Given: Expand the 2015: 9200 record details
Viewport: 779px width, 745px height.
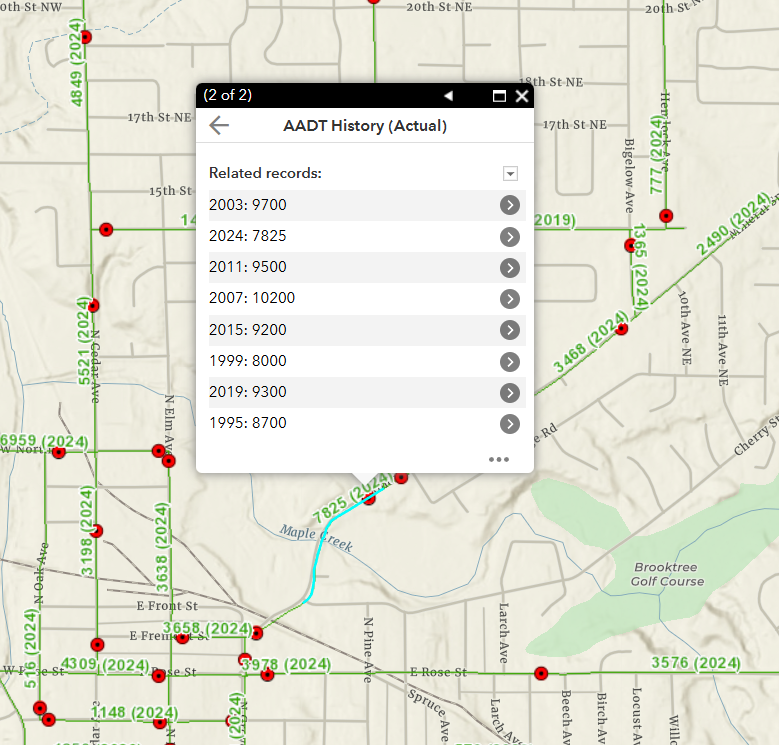Looking at the screenshot, I should click(x=509, y=330).
